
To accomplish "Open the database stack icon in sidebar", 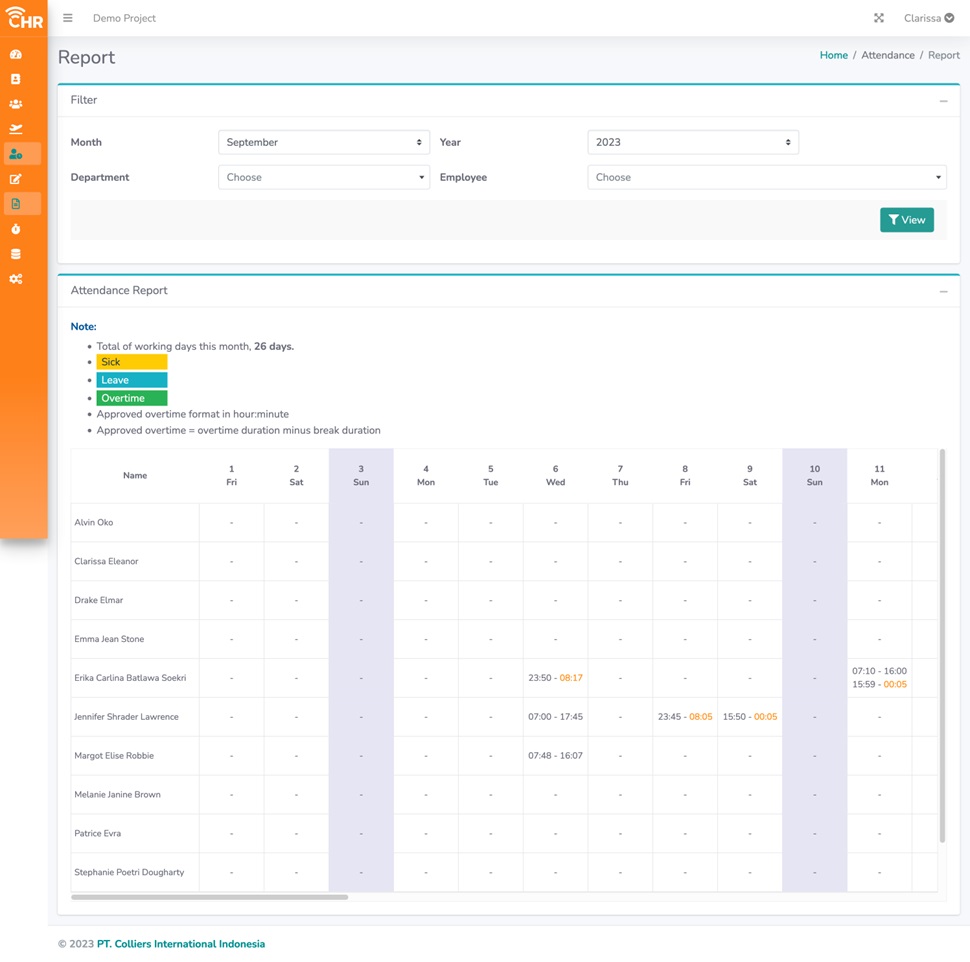I will [x=16, y=254].
